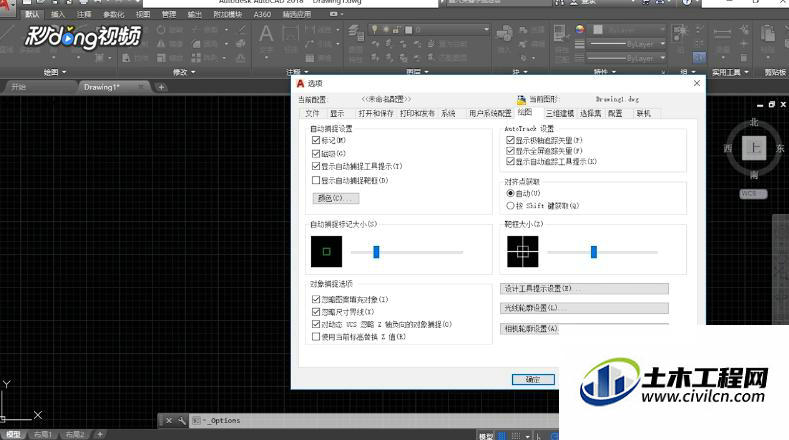Click the Paste clipboard icon
Screen dimensions: 789x440
point(768,34)
